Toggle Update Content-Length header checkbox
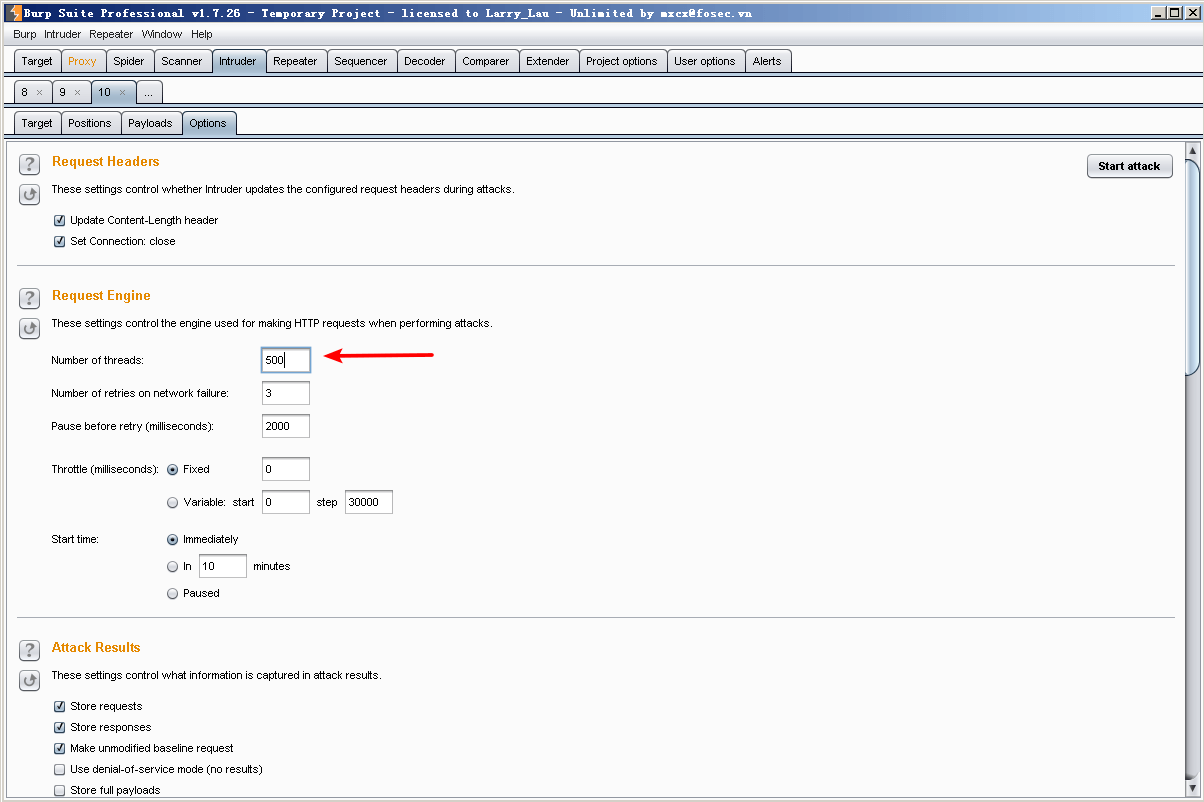Image resolution: width=1204 pixels, height=802 pixels. pos(59,220)
